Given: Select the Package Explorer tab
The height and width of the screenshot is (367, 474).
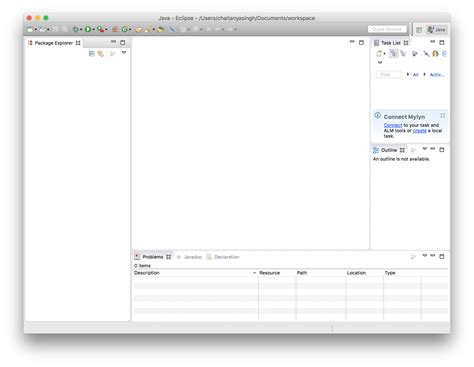Looking at the screenshot, I should [x=54, y=43].
